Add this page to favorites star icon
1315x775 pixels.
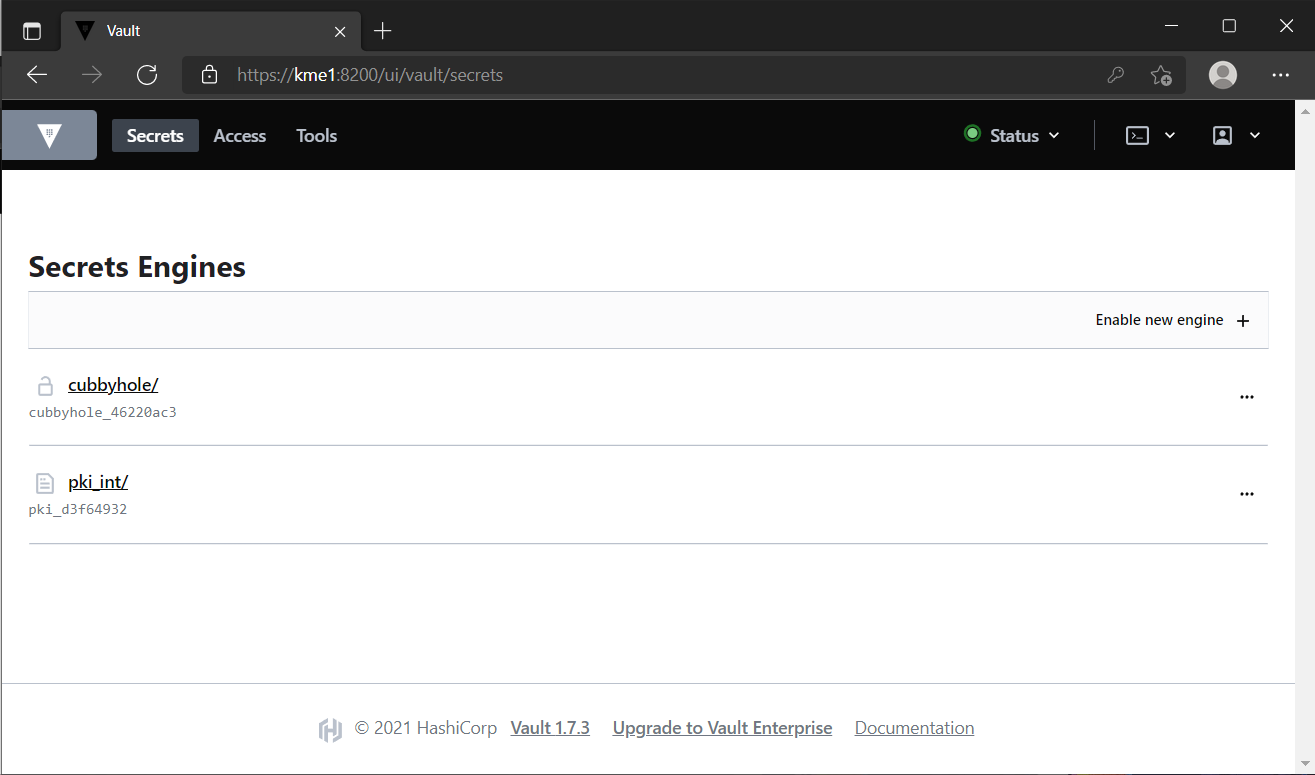[x=1161, y=75]
